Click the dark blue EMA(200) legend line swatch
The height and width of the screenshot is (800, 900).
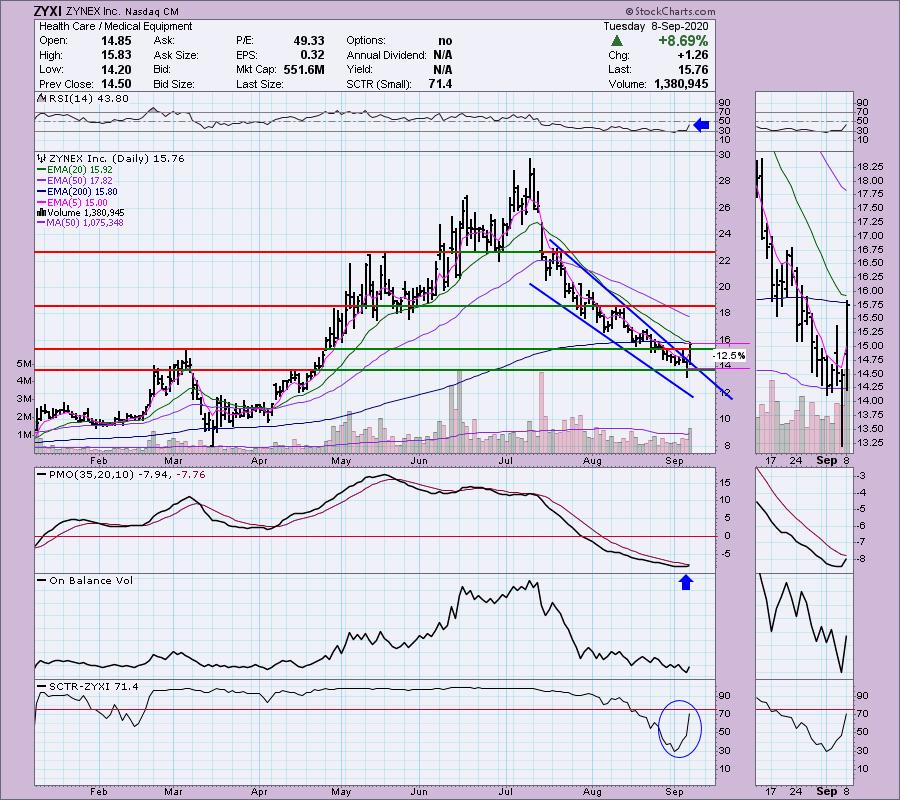41,192
